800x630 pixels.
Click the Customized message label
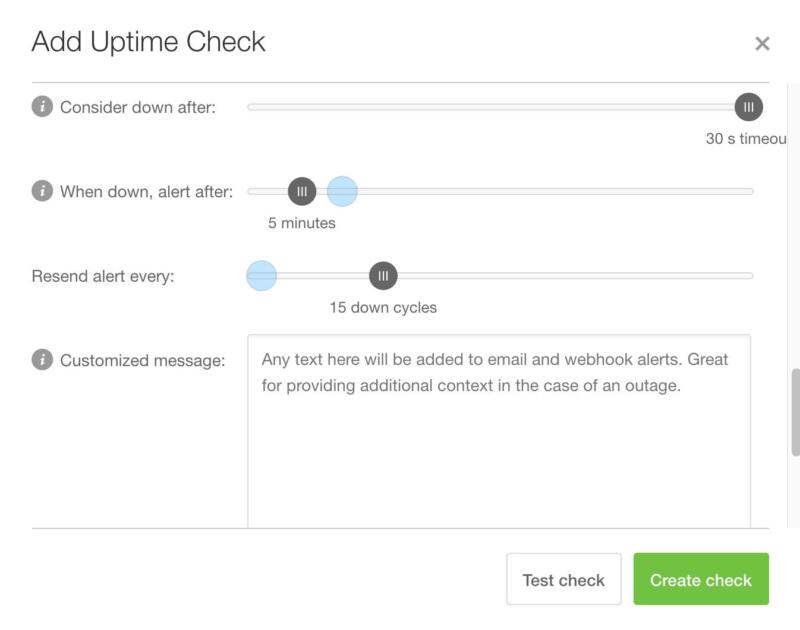click(x=142, y=360)
